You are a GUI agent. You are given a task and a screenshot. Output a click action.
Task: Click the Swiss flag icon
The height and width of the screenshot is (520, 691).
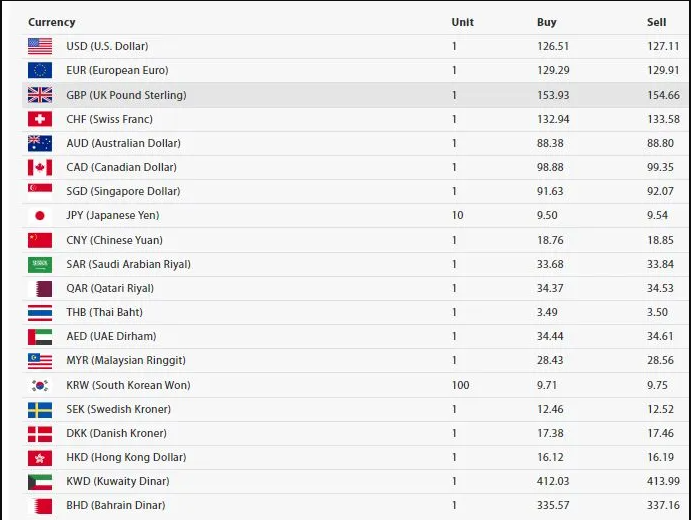coord(40,119)
